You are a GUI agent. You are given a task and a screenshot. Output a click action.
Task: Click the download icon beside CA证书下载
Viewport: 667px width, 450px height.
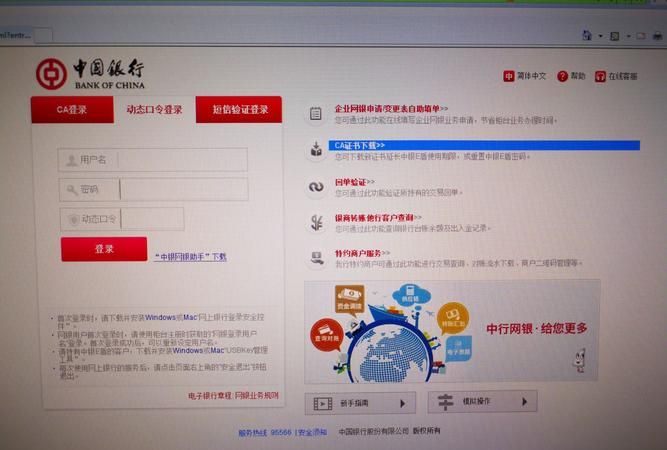coord(316,150)
